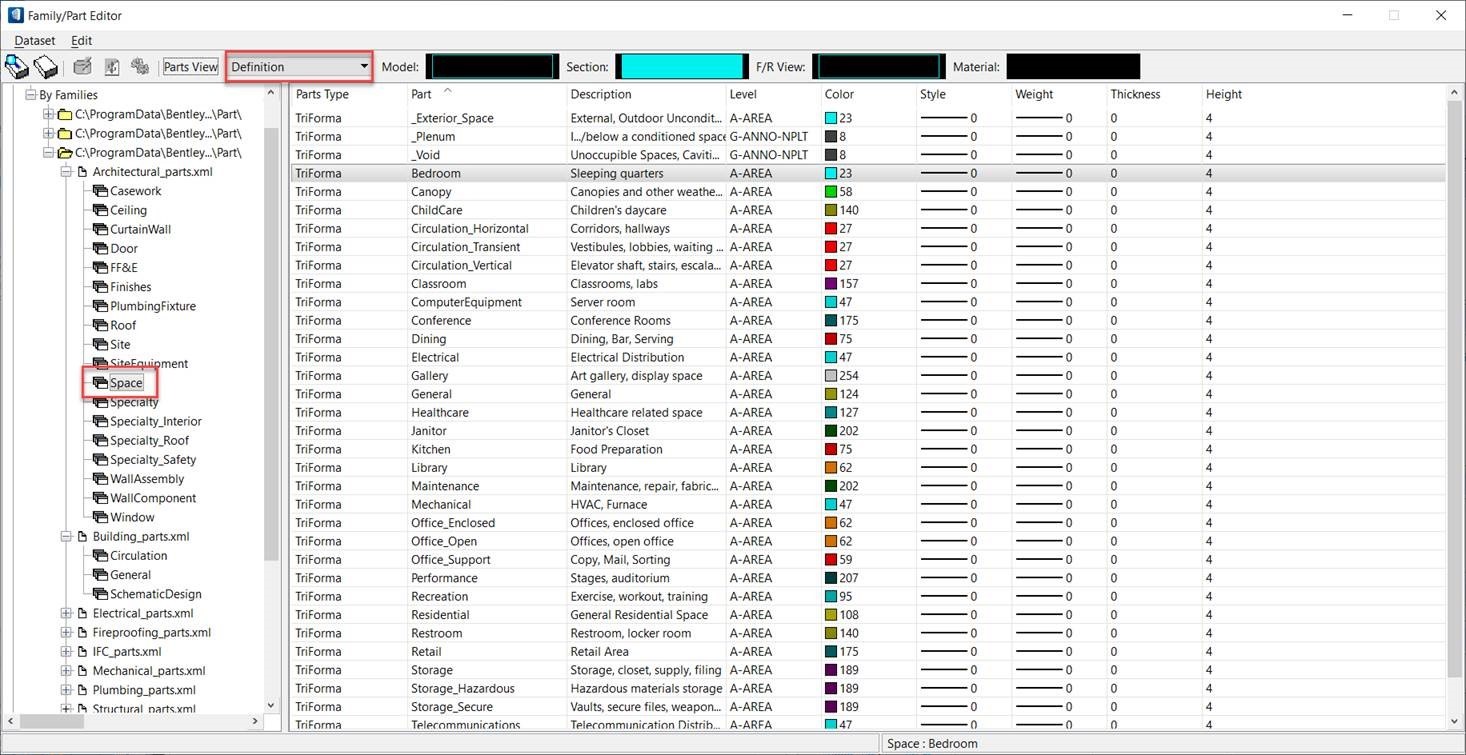Expand the Mechanical_parts.xml node
The image size is (1466, 755).
(66, 671)
